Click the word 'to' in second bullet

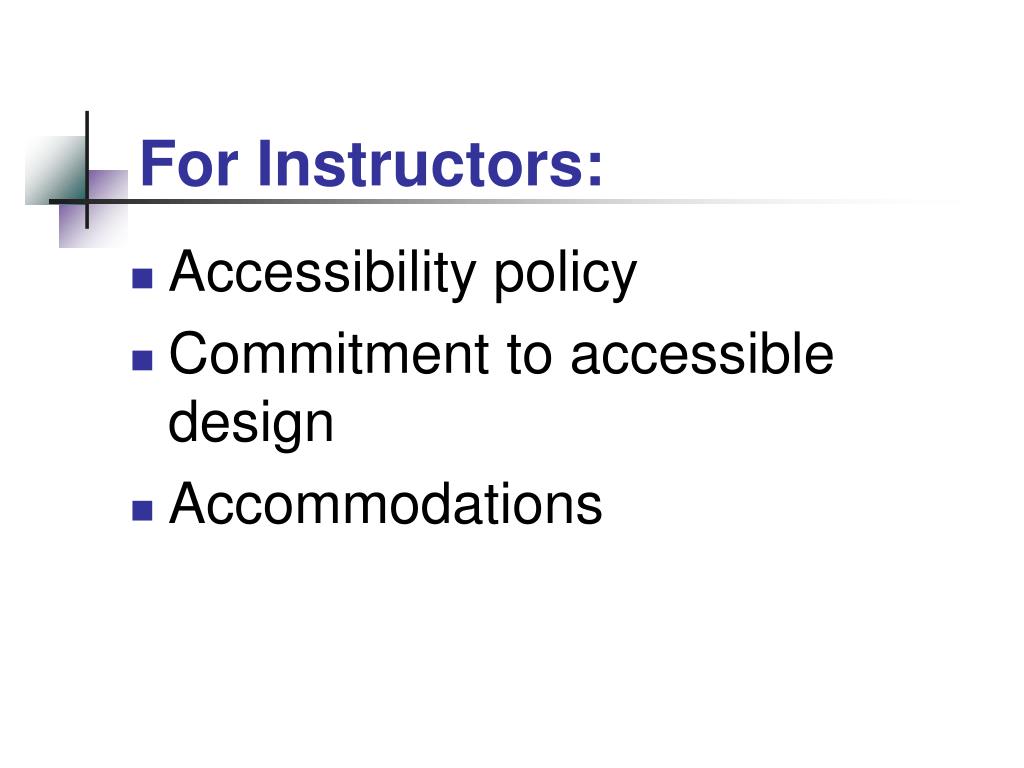coord(530,355)
